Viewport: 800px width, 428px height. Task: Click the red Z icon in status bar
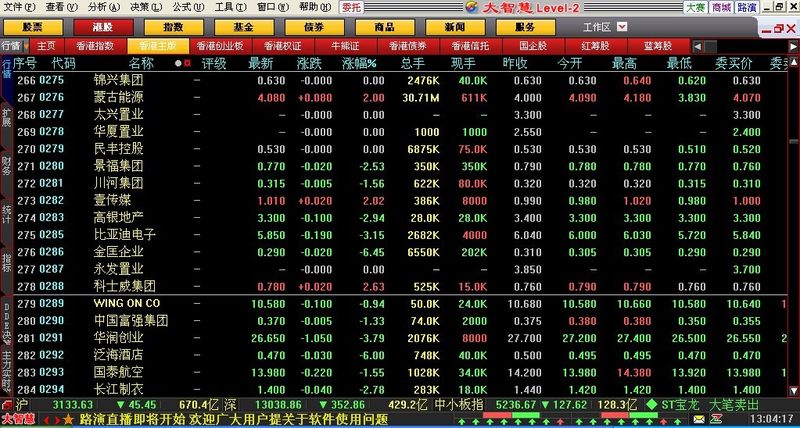pyautogui.click(x=715, y=420)
